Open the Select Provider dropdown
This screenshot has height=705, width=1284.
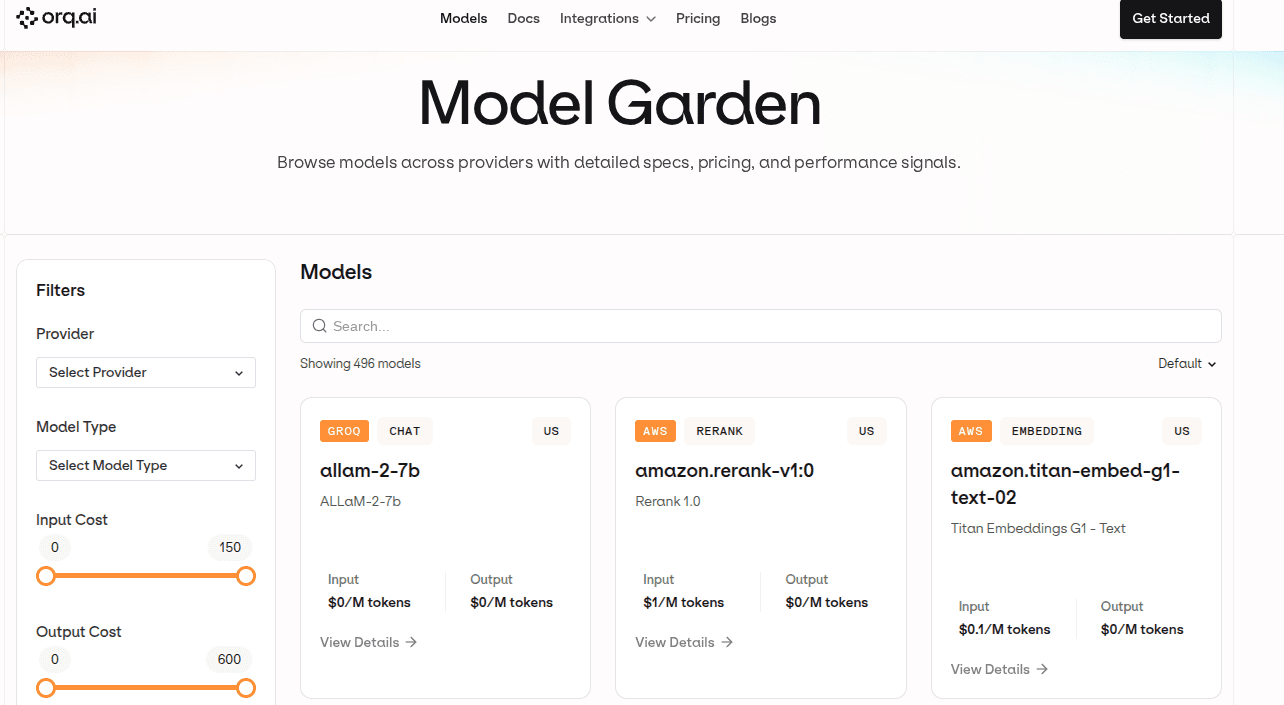tap(146, 372)
